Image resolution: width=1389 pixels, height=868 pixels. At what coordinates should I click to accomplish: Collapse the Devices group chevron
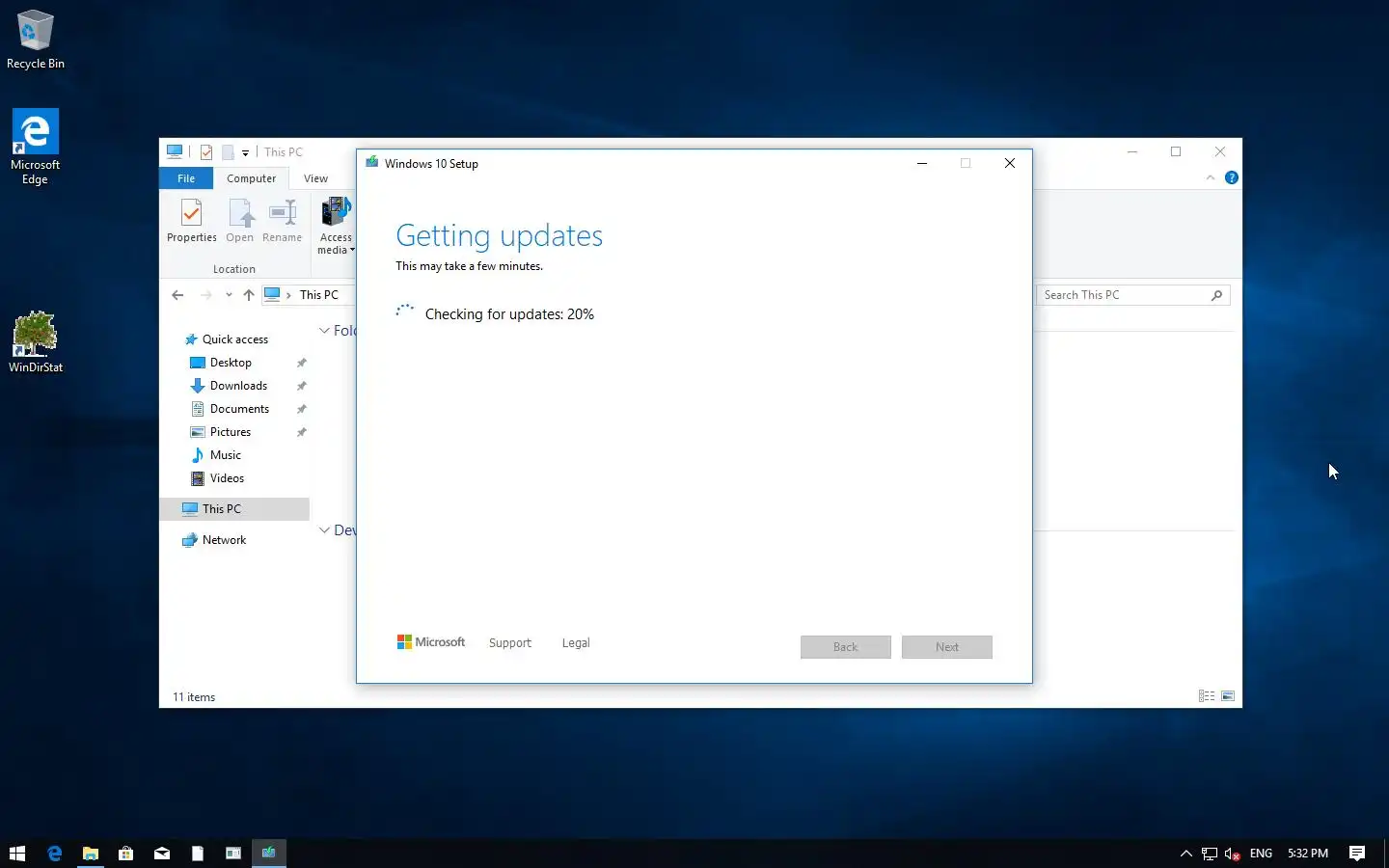(324, 530)
